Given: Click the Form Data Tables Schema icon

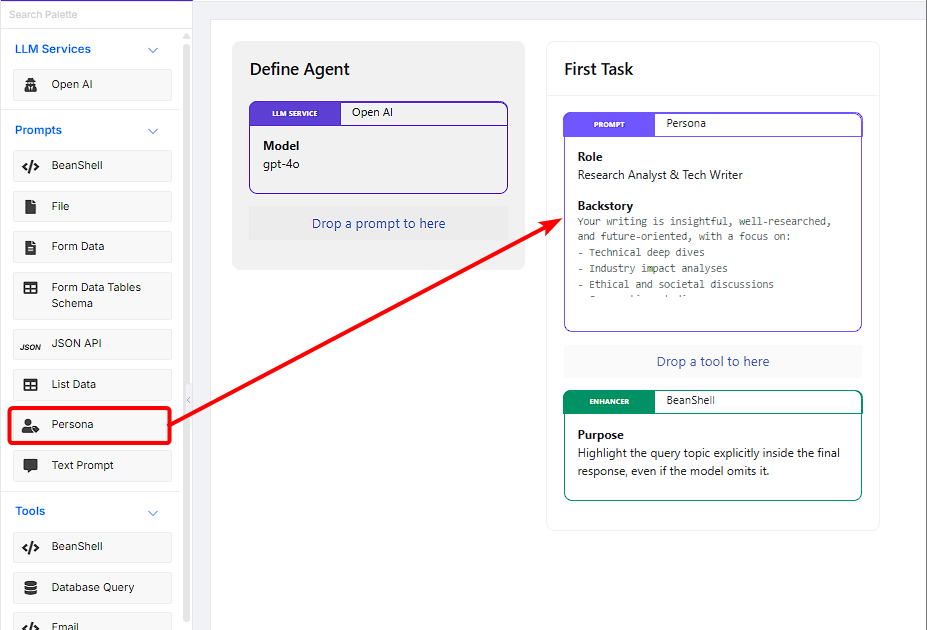Looking at the screenshot, I should point(31,288).
